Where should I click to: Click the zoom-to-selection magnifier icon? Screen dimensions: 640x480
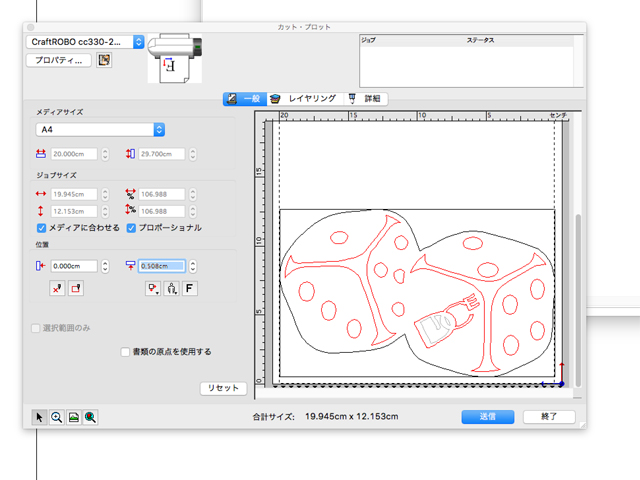pyautogui.click(x=90, y=417)
